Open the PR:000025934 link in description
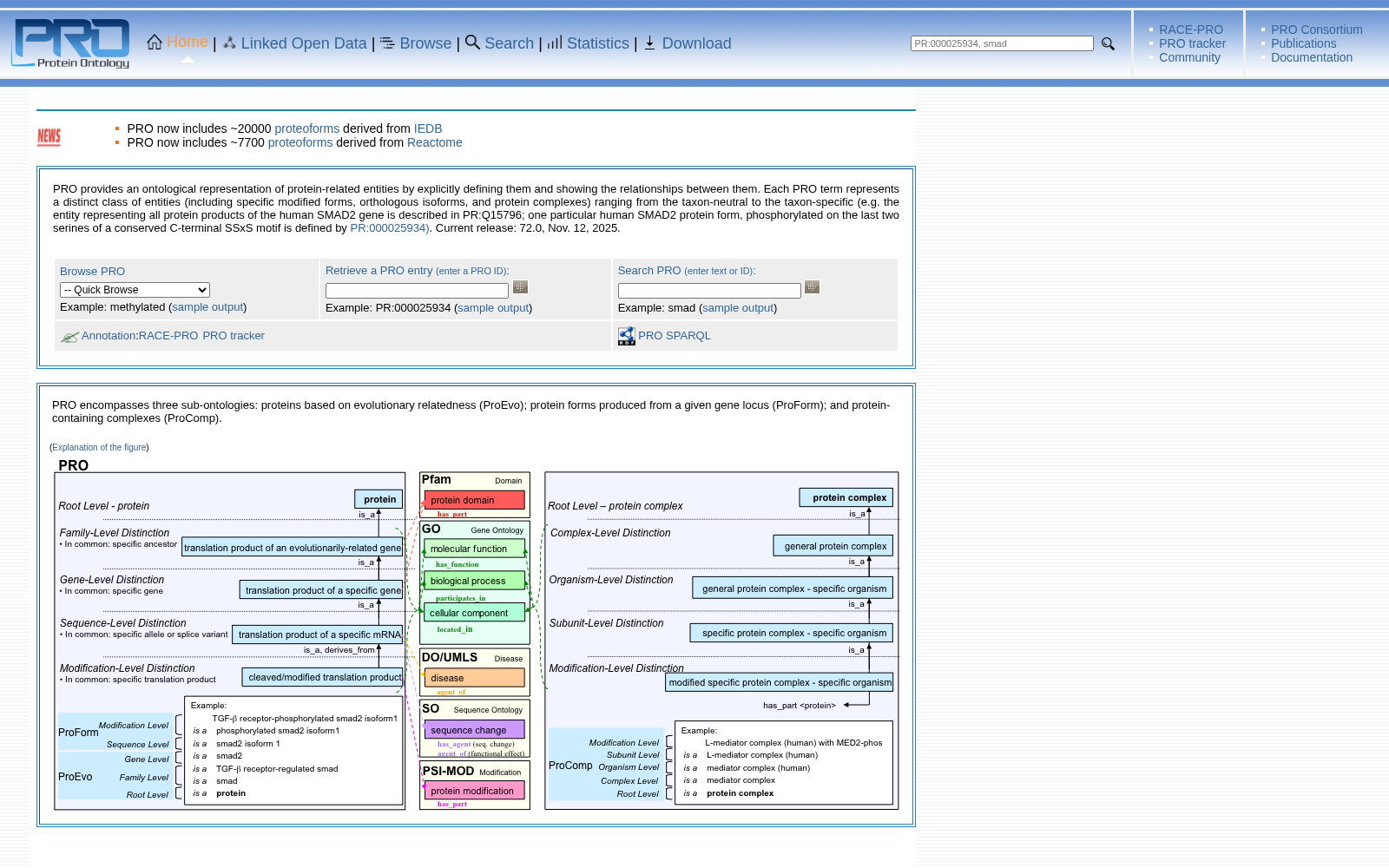 388,228
